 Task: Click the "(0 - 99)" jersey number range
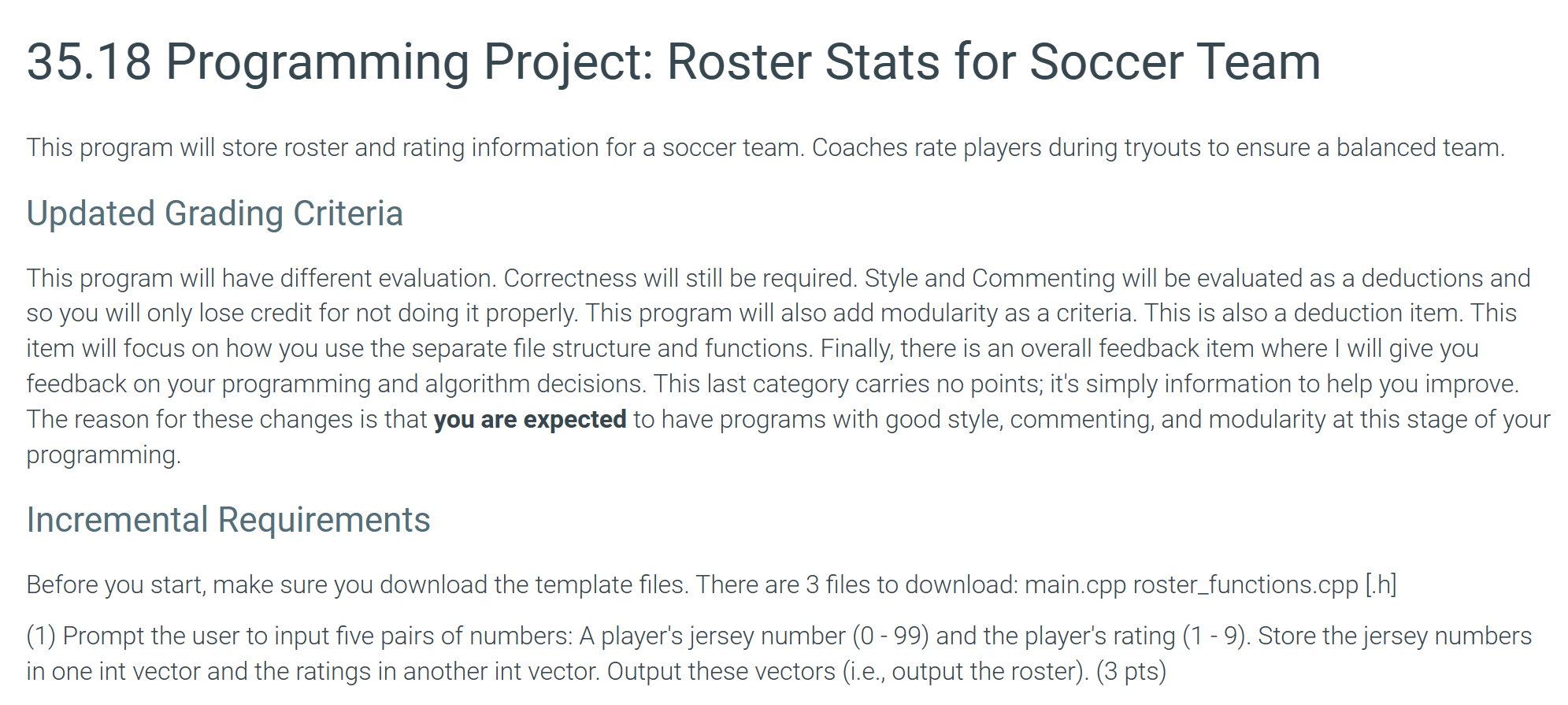pos(891,636)
